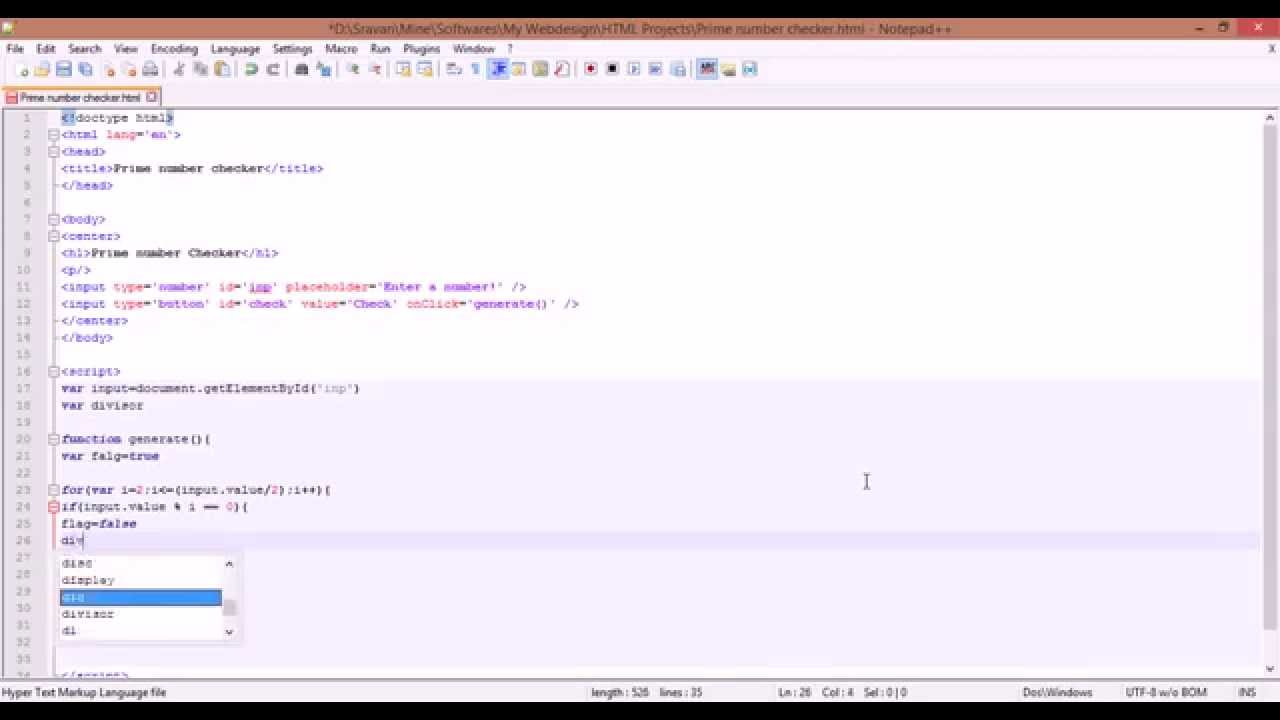1280x720 pixels.
Task: Zoom in using toolbar icon
Action: coord(353,69)
